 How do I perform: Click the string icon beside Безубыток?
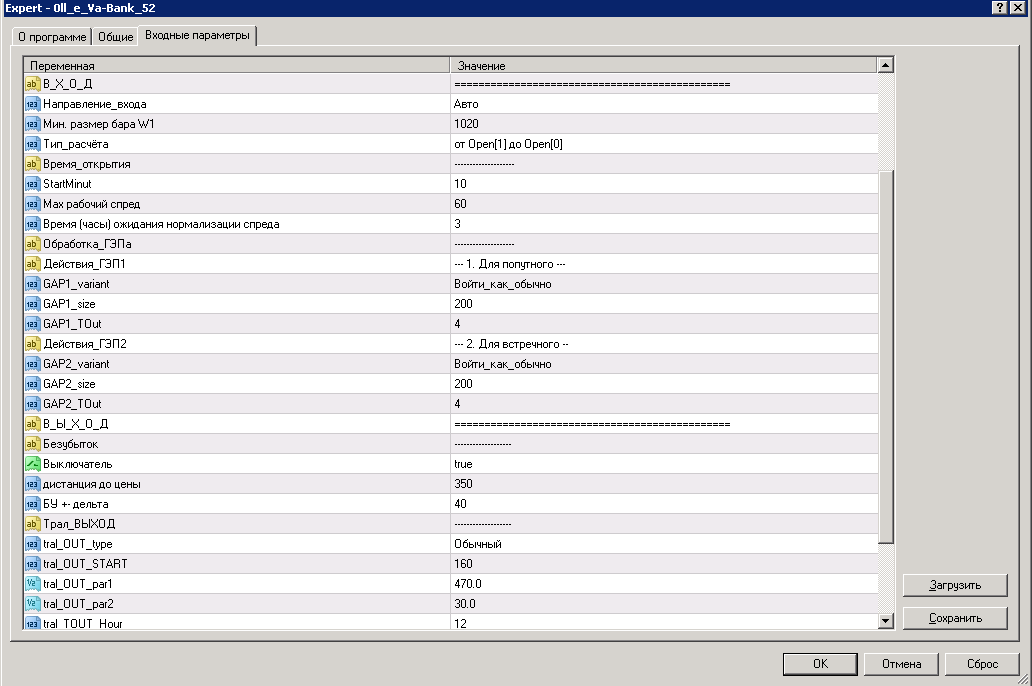pos(32,444)
